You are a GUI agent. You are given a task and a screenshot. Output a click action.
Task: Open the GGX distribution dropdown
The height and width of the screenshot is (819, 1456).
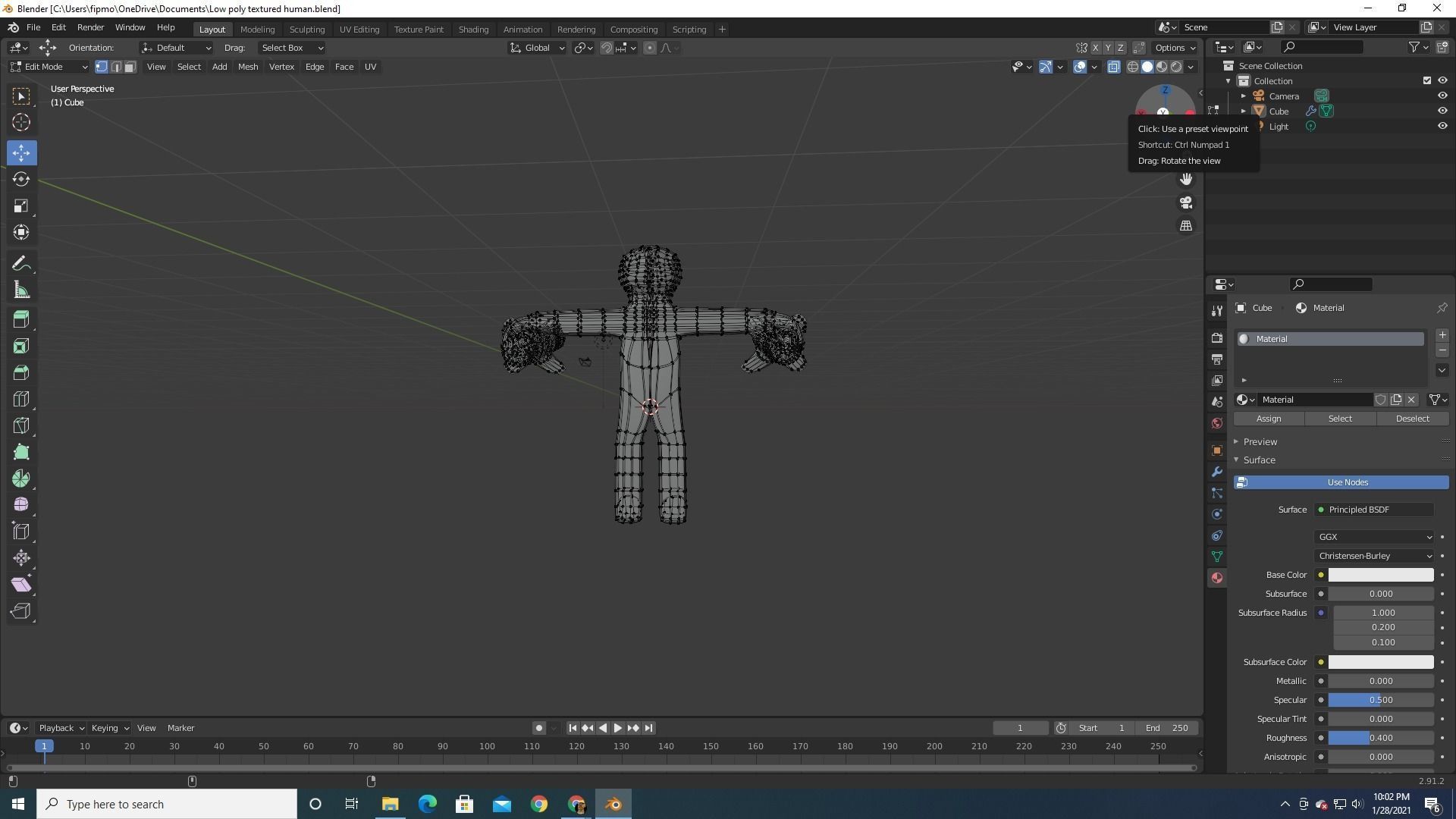(x=1374, y=537)
